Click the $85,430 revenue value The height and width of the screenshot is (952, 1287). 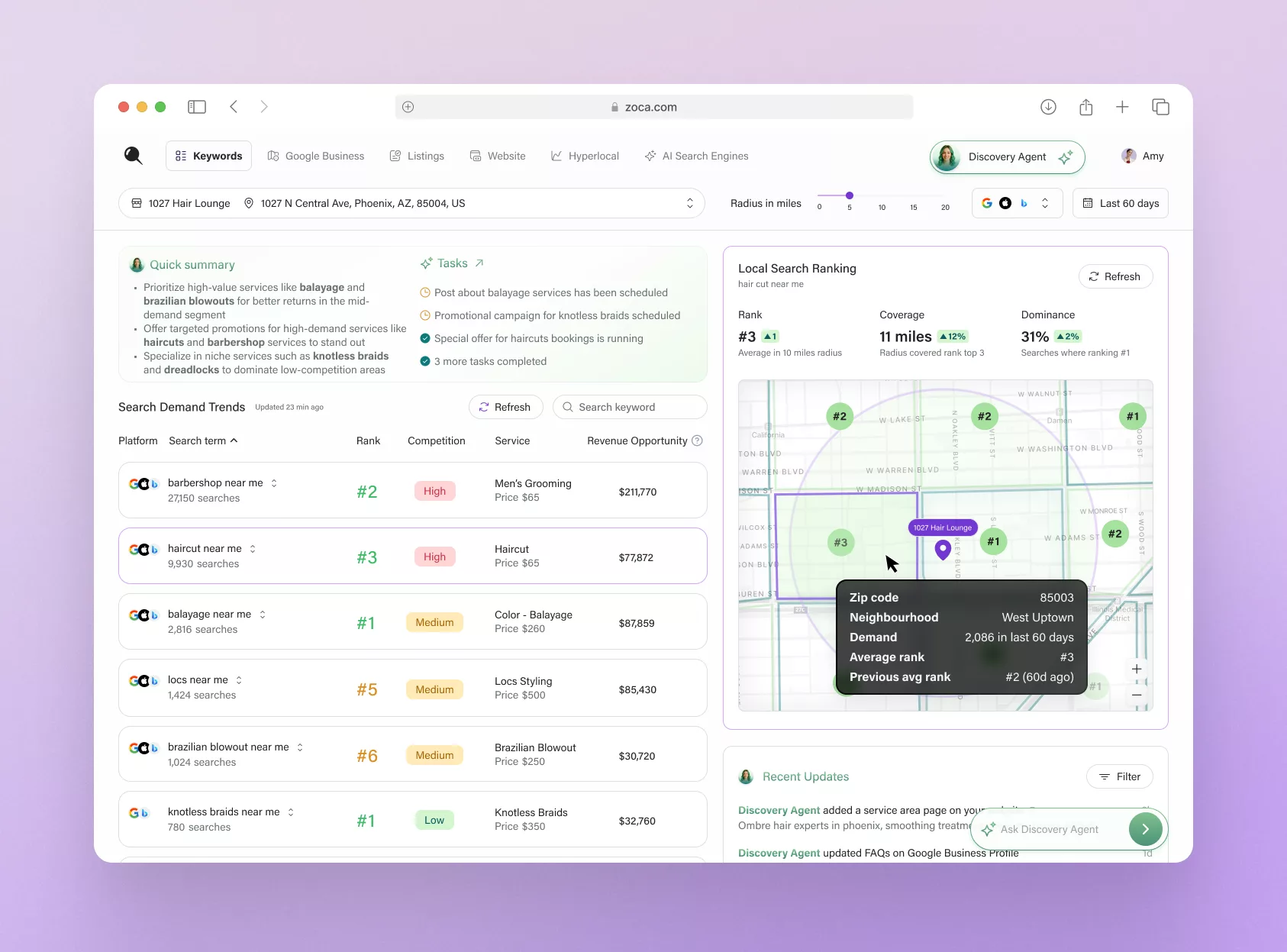click(x=637, y=689)
